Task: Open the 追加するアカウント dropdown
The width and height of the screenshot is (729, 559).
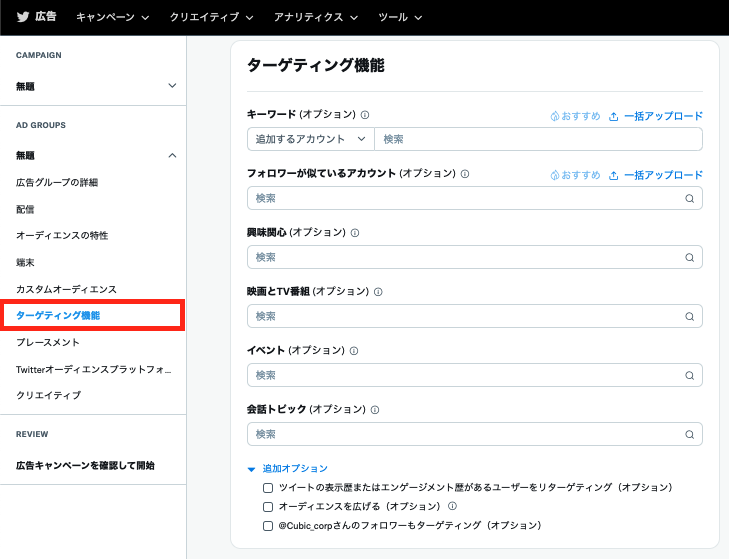Action: tap(311, 139)
